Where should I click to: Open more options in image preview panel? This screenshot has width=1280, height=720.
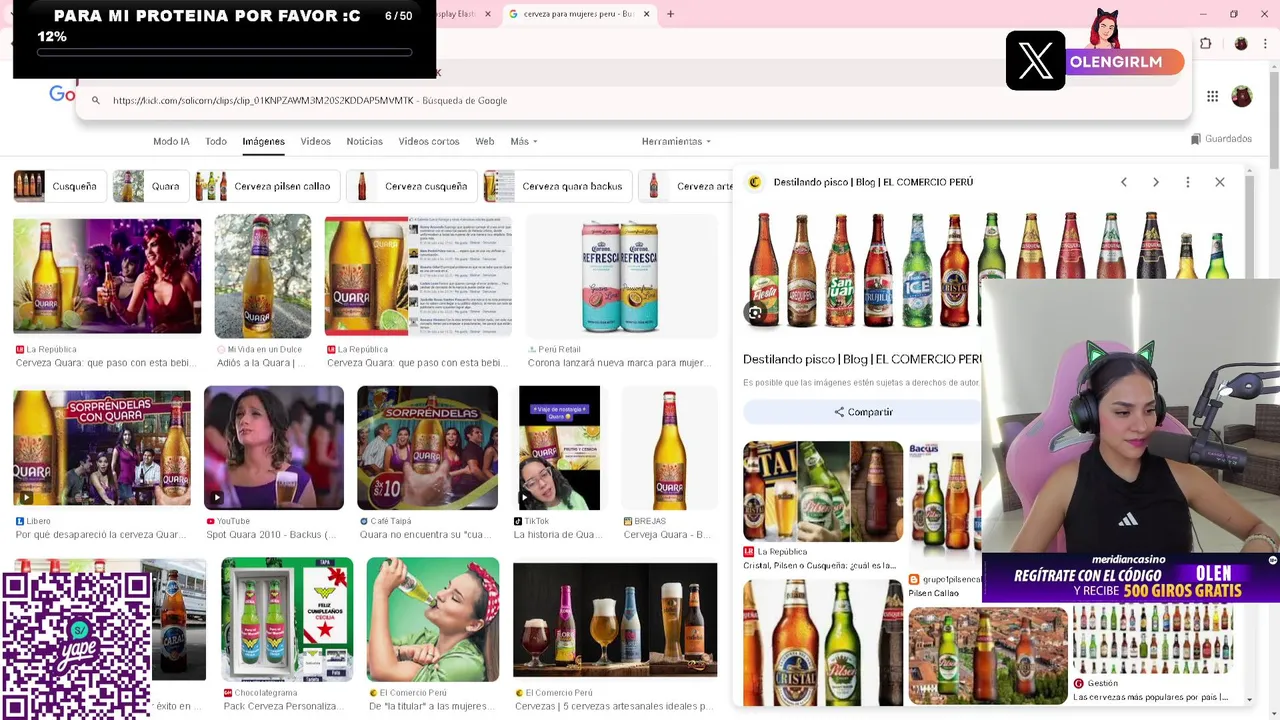pyautogui.click(x=1188, y=182)
